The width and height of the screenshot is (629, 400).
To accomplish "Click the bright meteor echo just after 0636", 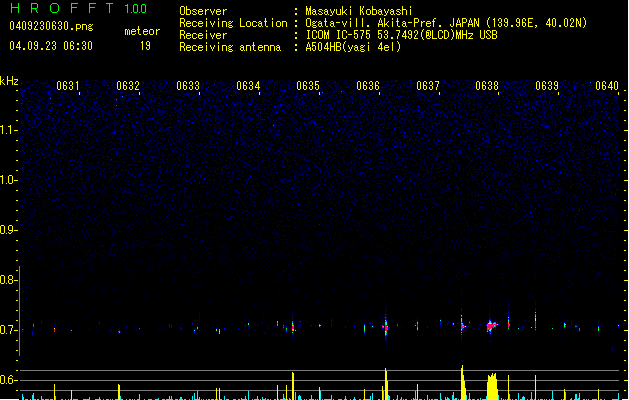I will [x=386, y=327].
